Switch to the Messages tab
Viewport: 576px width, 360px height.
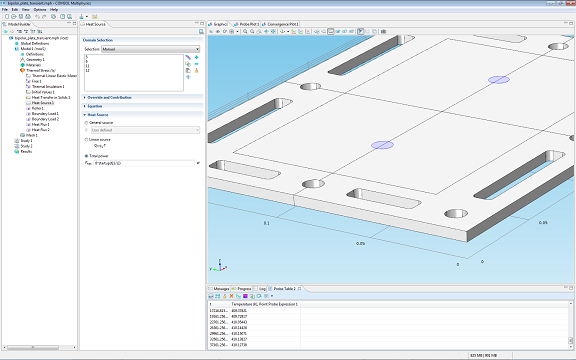pyautogui.click(x=219, y=289)
